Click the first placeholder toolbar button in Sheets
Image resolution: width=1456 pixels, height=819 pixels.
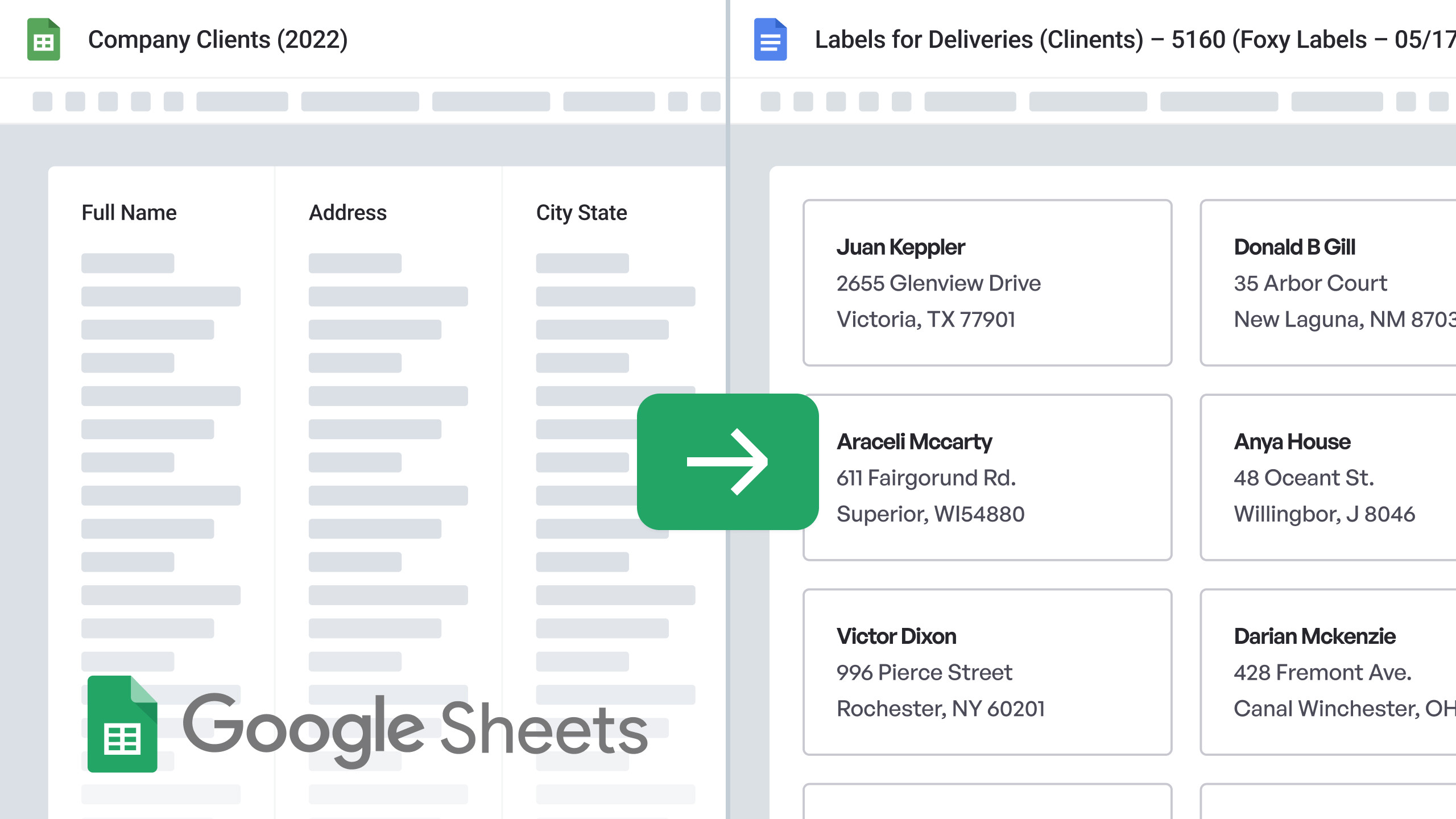click(x=43, y=101)
